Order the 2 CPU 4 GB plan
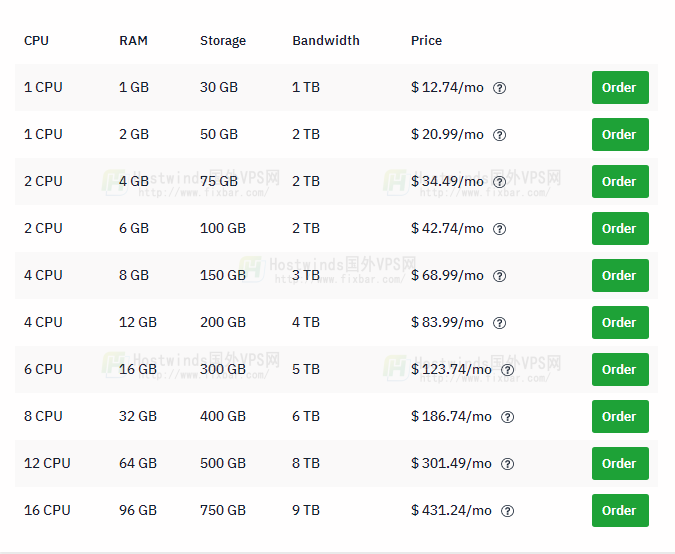The height and width of the screenshot is (554, 675). (x=620, y=181)
